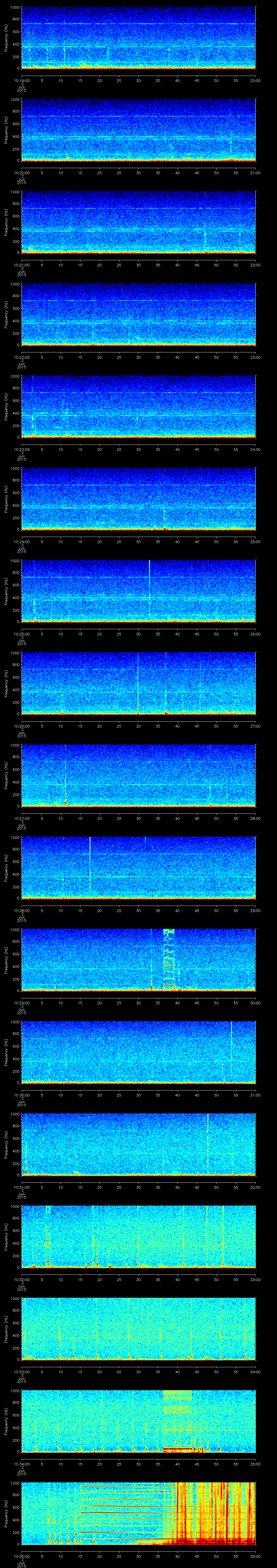Click the "10:27:00" start time label

tap(21, 818)
